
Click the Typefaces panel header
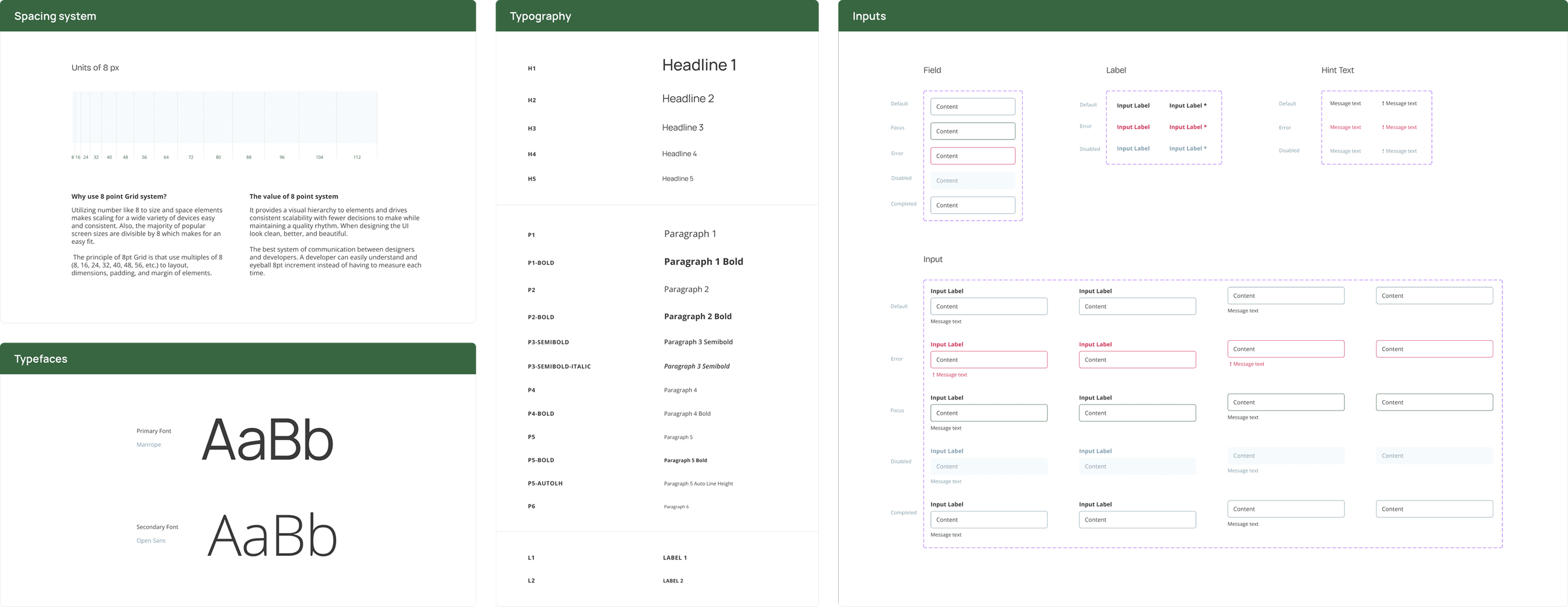pos(41,359)
